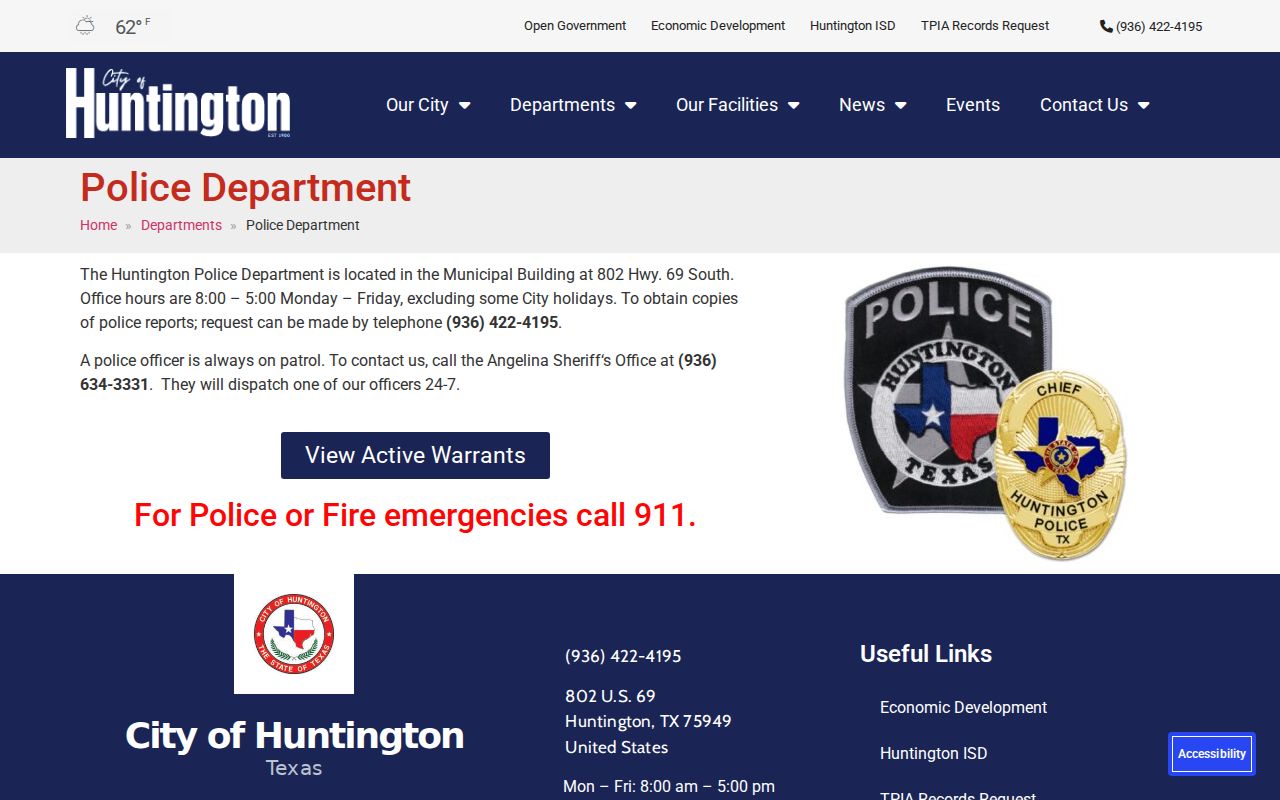Expand the Contact Us dropdown arrow
Image resolution: width=1280 pixels, height=800 pixels.
[1144, 105]
